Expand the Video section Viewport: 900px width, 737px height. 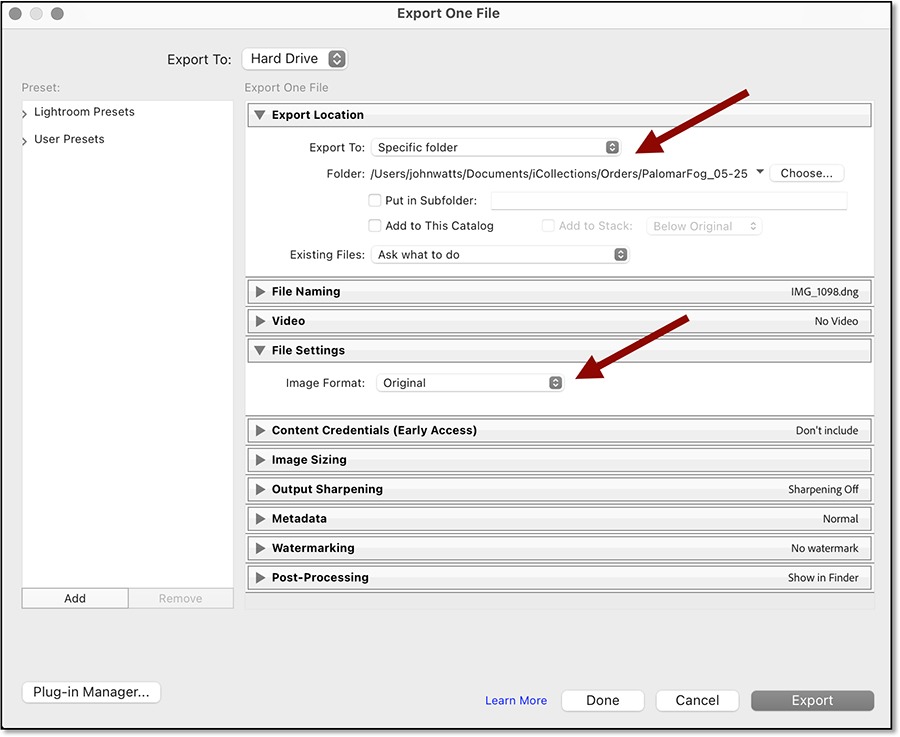tap(260, 321)
